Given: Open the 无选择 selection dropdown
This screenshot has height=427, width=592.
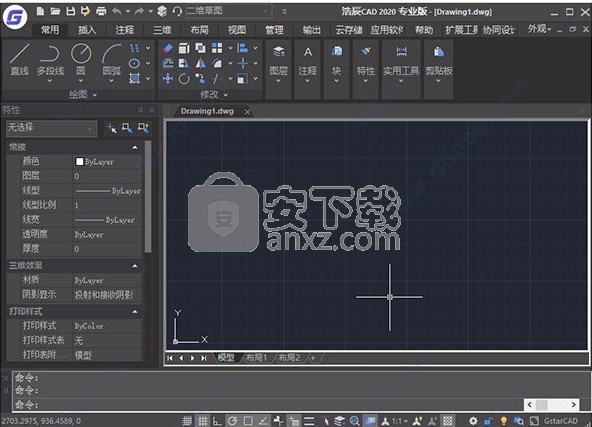Looking at the screenshot, I should 51,128.
